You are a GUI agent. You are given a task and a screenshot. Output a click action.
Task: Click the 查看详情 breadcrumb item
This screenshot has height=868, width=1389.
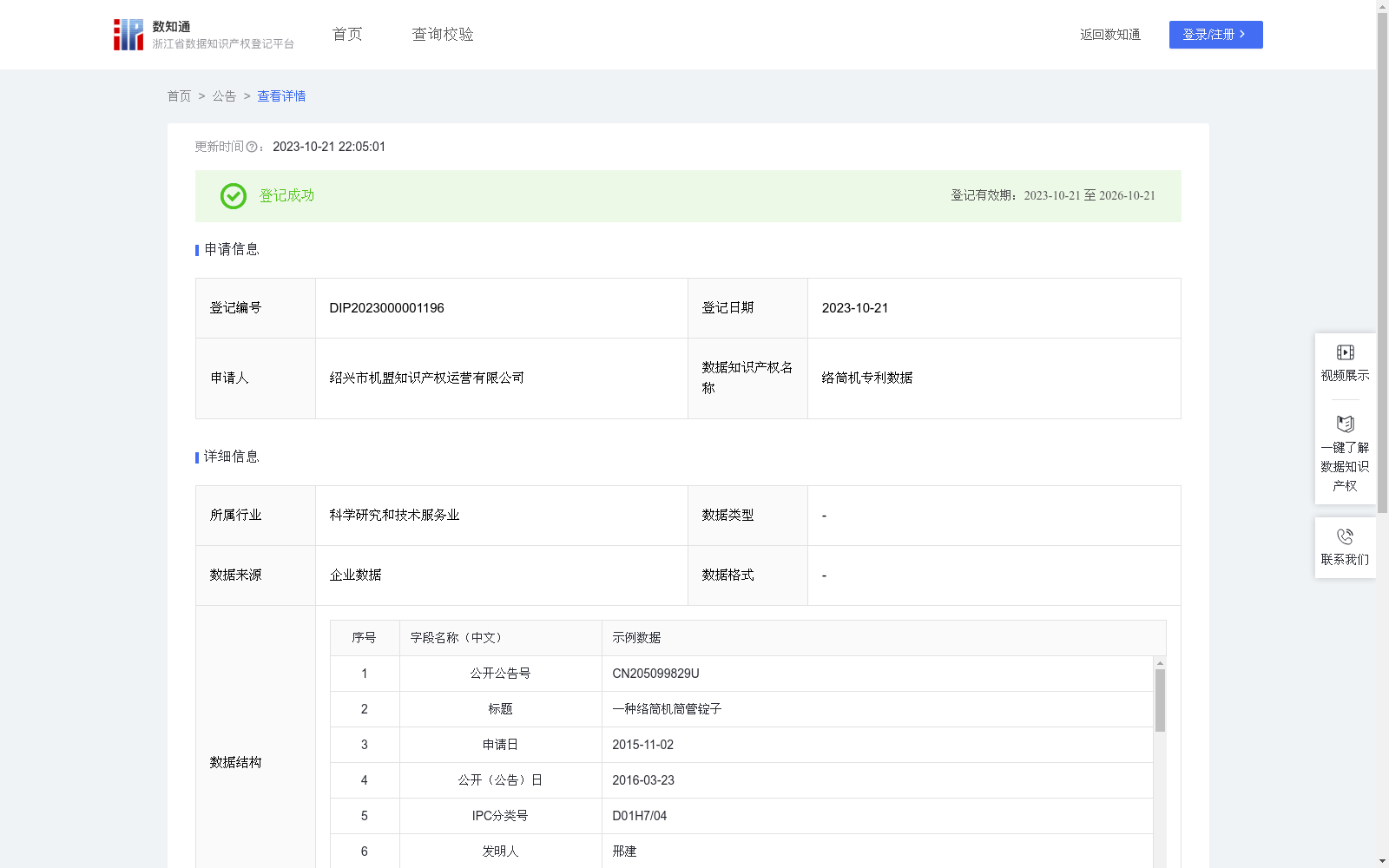tap(281, 96)
